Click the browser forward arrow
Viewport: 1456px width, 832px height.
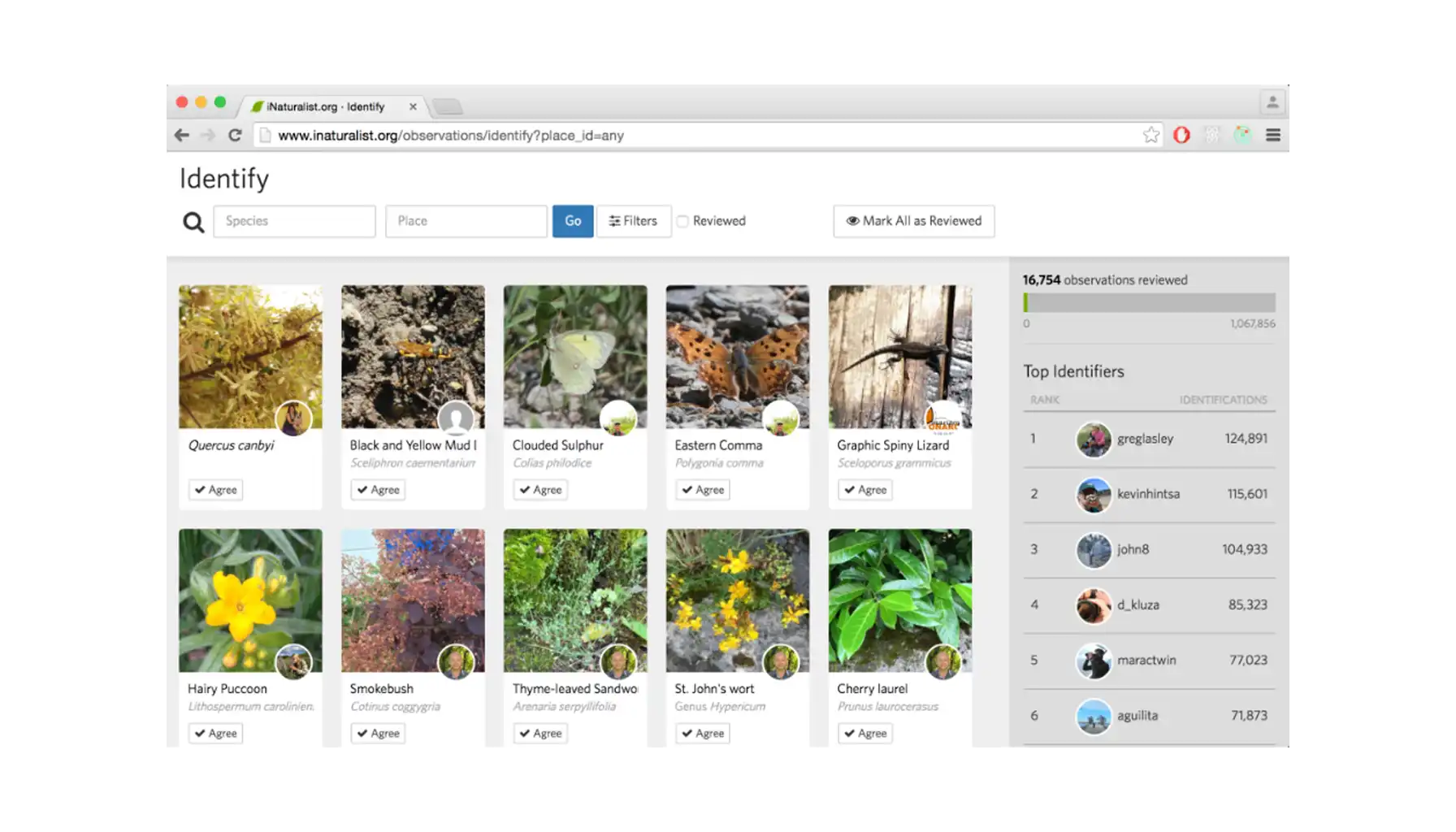[x=208, y=135]
